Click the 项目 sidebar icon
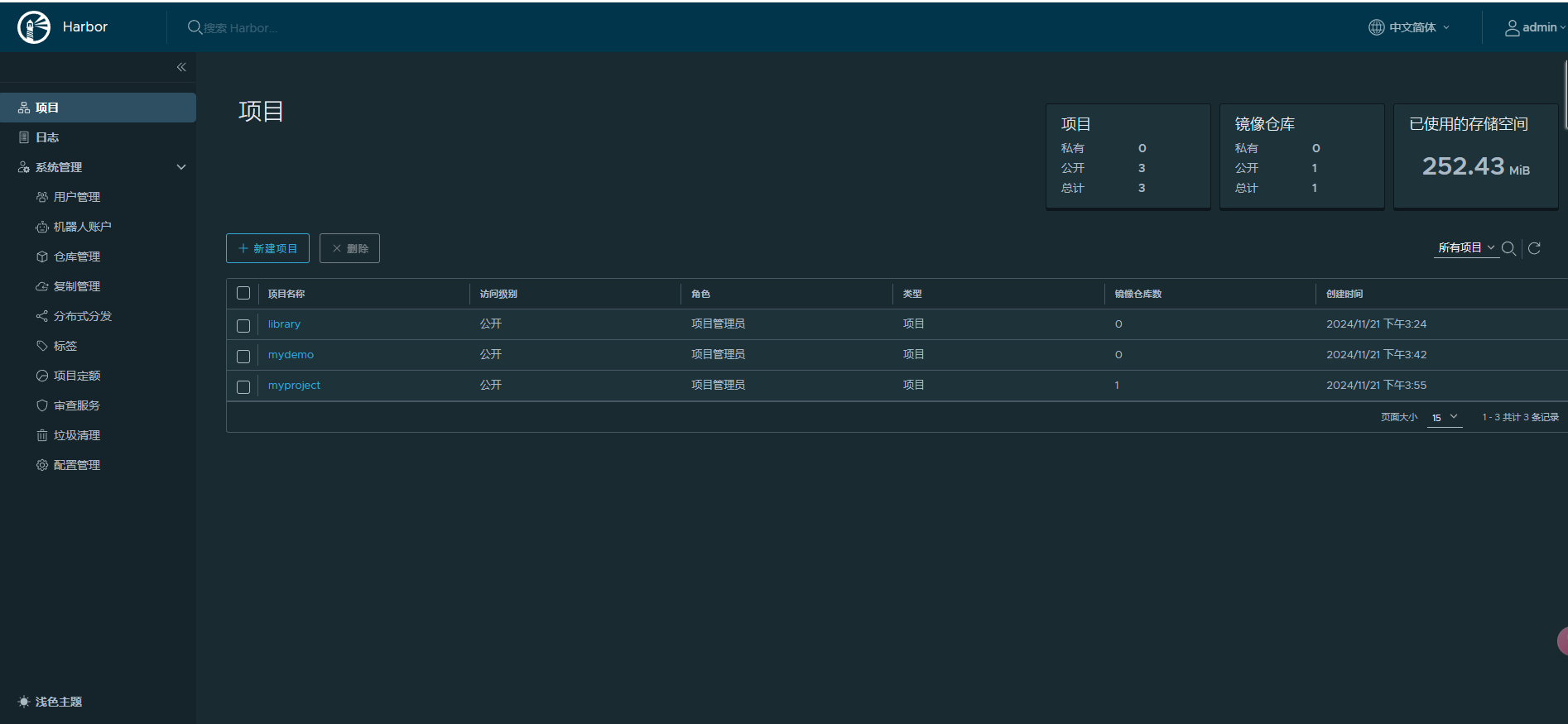The image size is (1568, 724). [24, 108]
